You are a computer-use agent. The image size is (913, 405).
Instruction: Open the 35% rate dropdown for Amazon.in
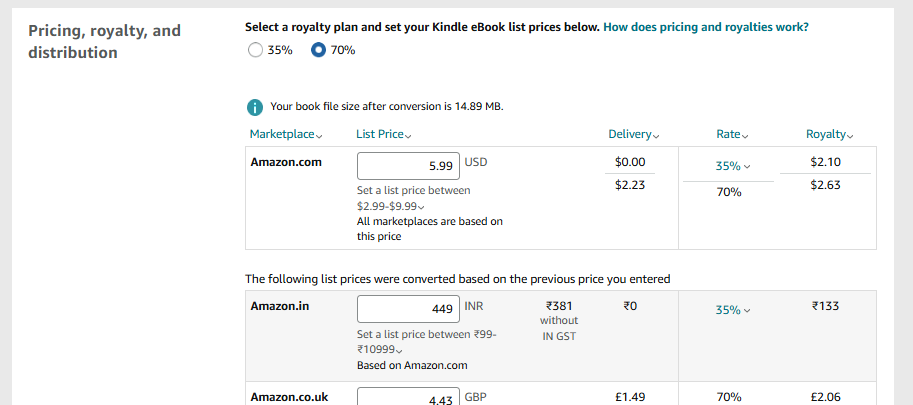733,310
